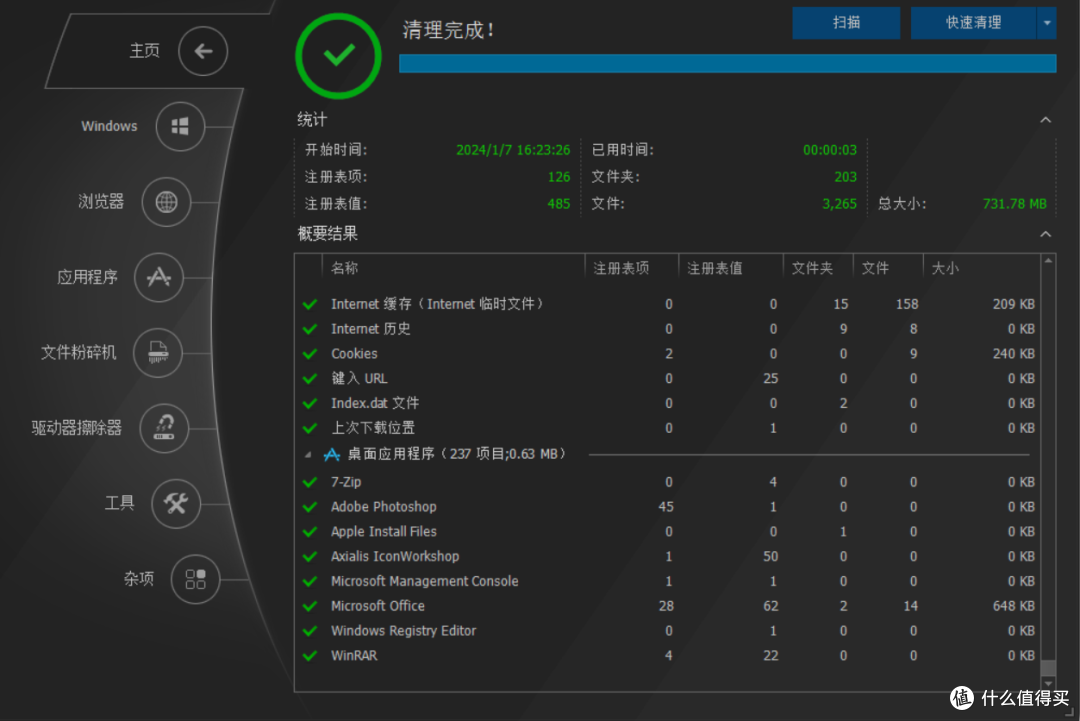
Task: Sort by the 大小 column header
Action: point(945,268)
